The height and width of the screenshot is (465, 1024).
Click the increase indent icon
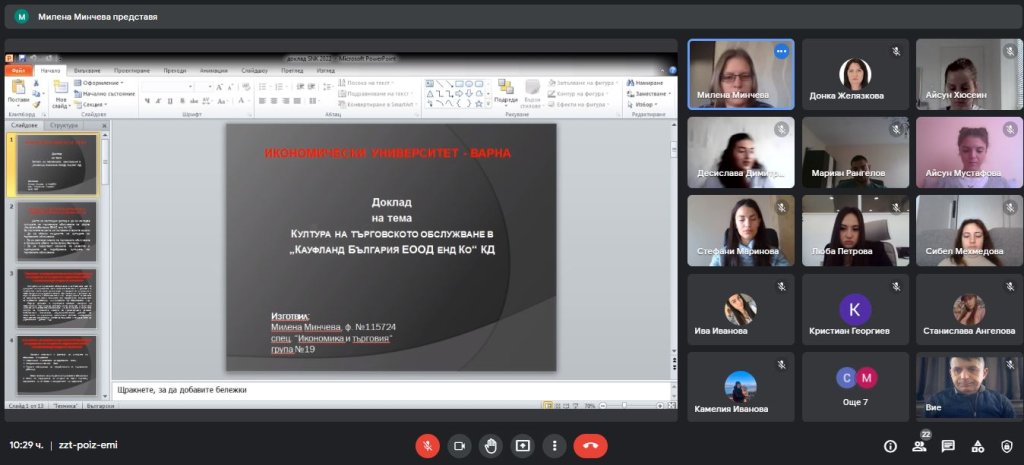click(312, 87)
